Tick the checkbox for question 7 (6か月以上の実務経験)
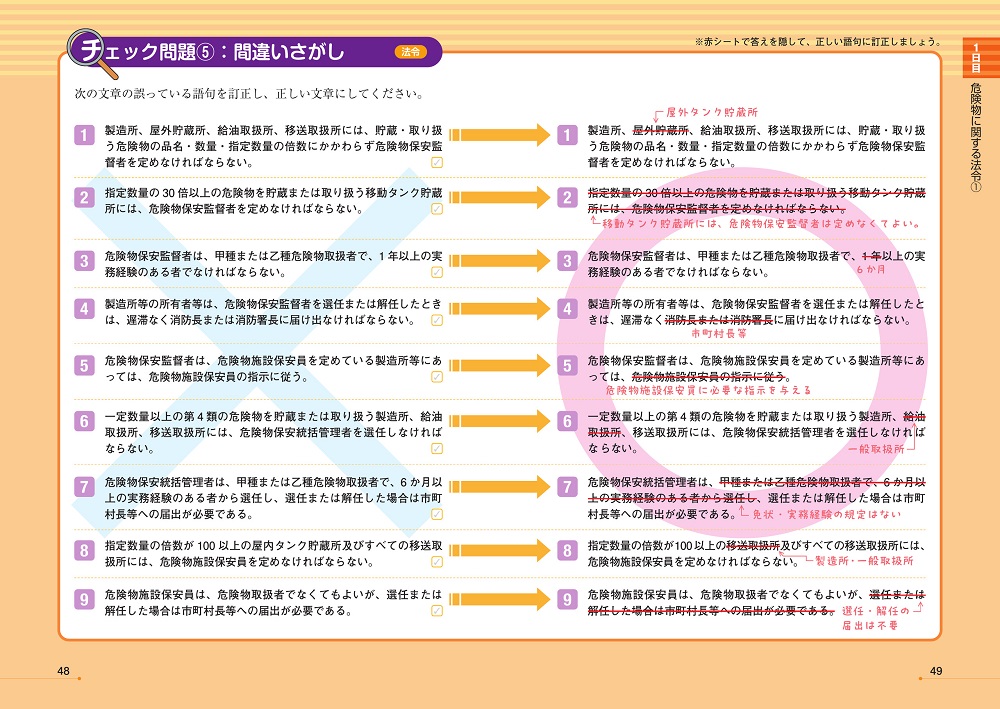 point(437,515)
